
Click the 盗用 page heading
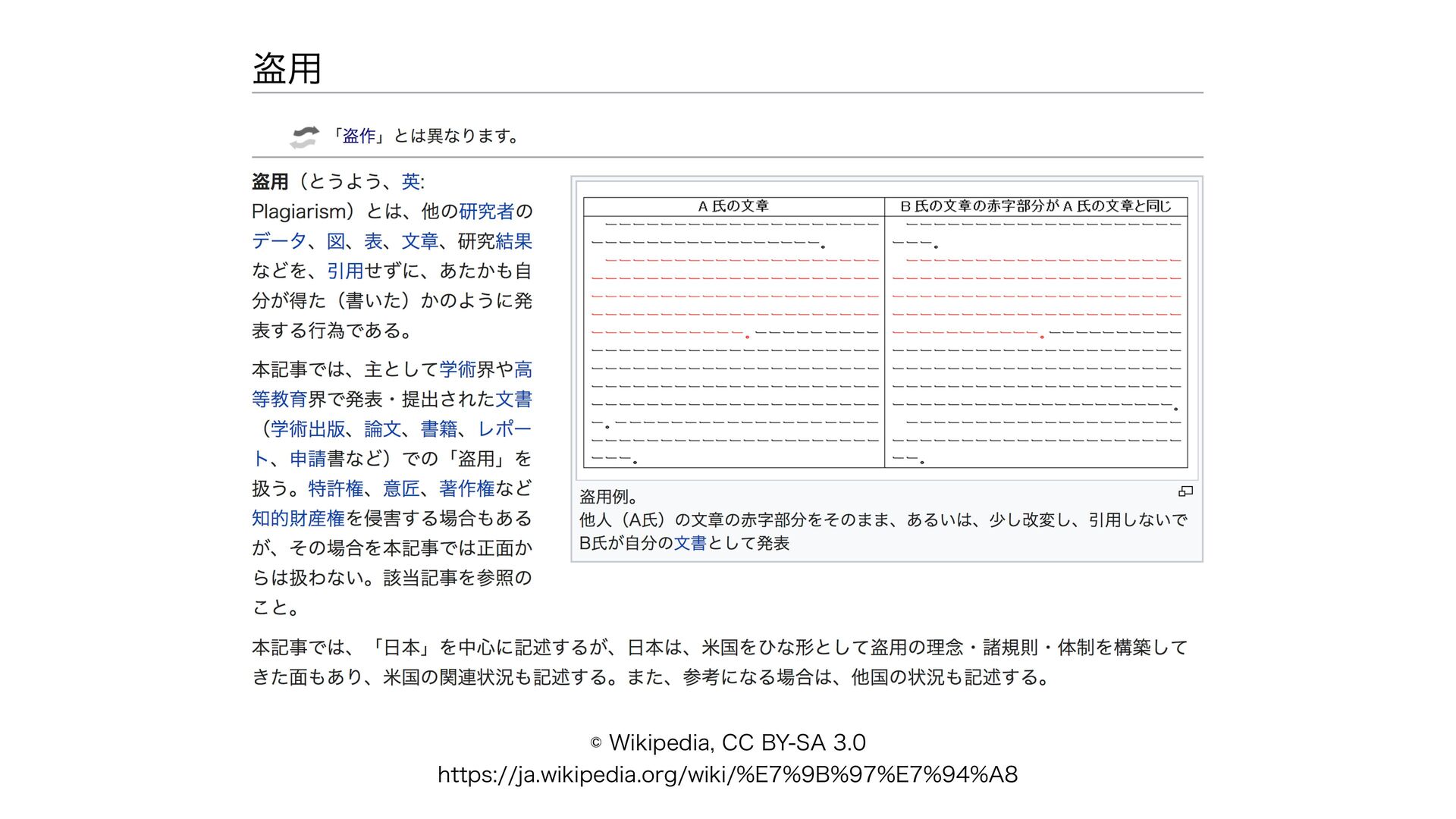click(x=287, y=68)
